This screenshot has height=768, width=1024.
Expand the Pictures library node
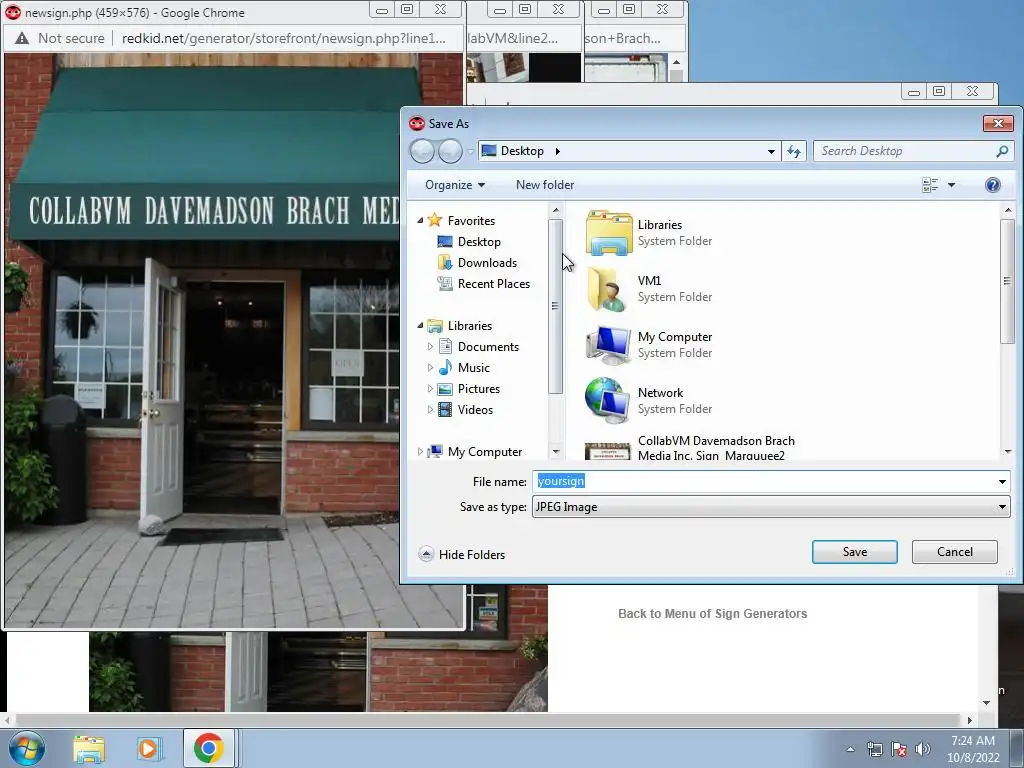click(430, 389)
